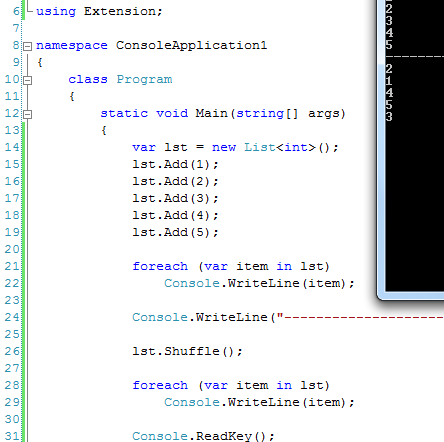Click the Main method name
The height and width of the screenshot is (442, 444).
[211, 113]
